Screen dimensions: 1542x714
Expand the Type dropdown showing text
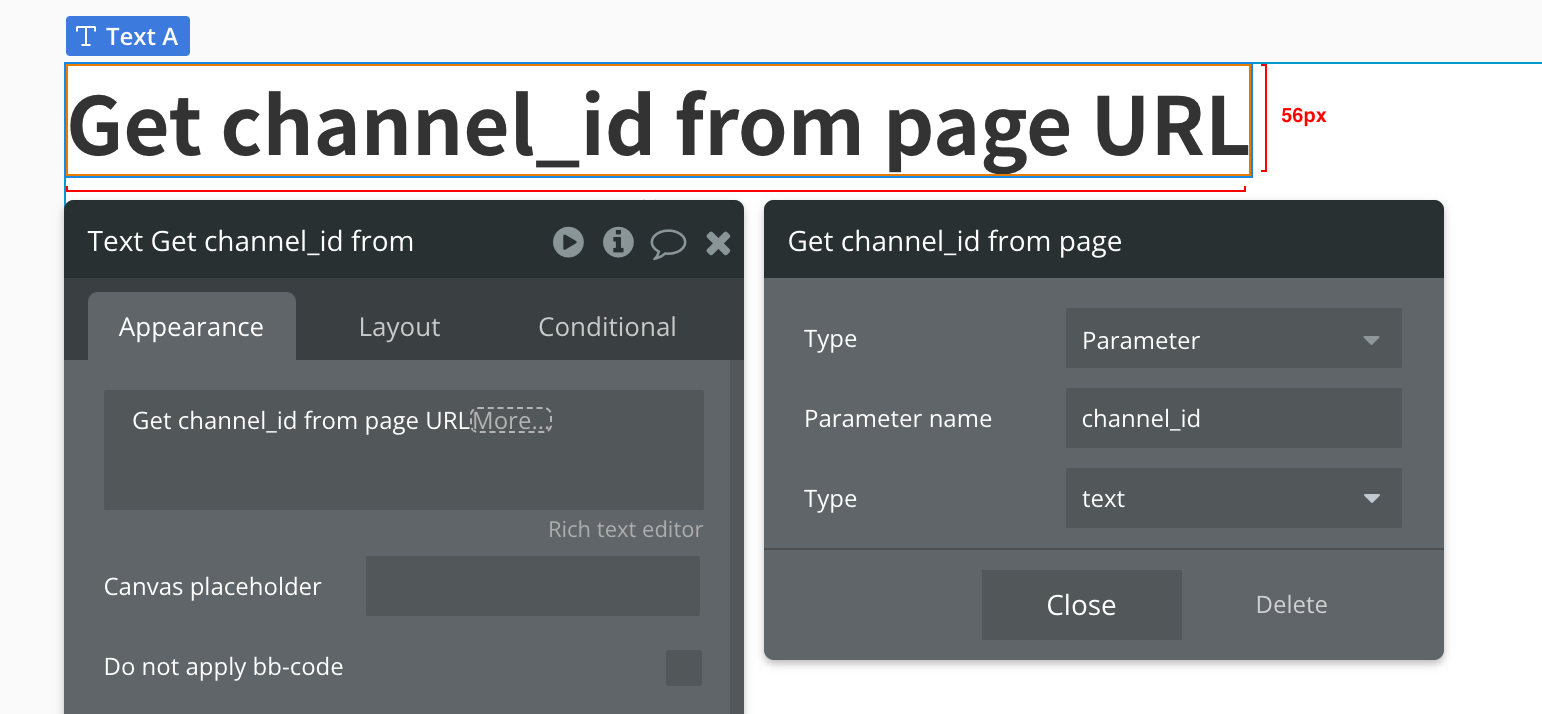pos(1232,499)
